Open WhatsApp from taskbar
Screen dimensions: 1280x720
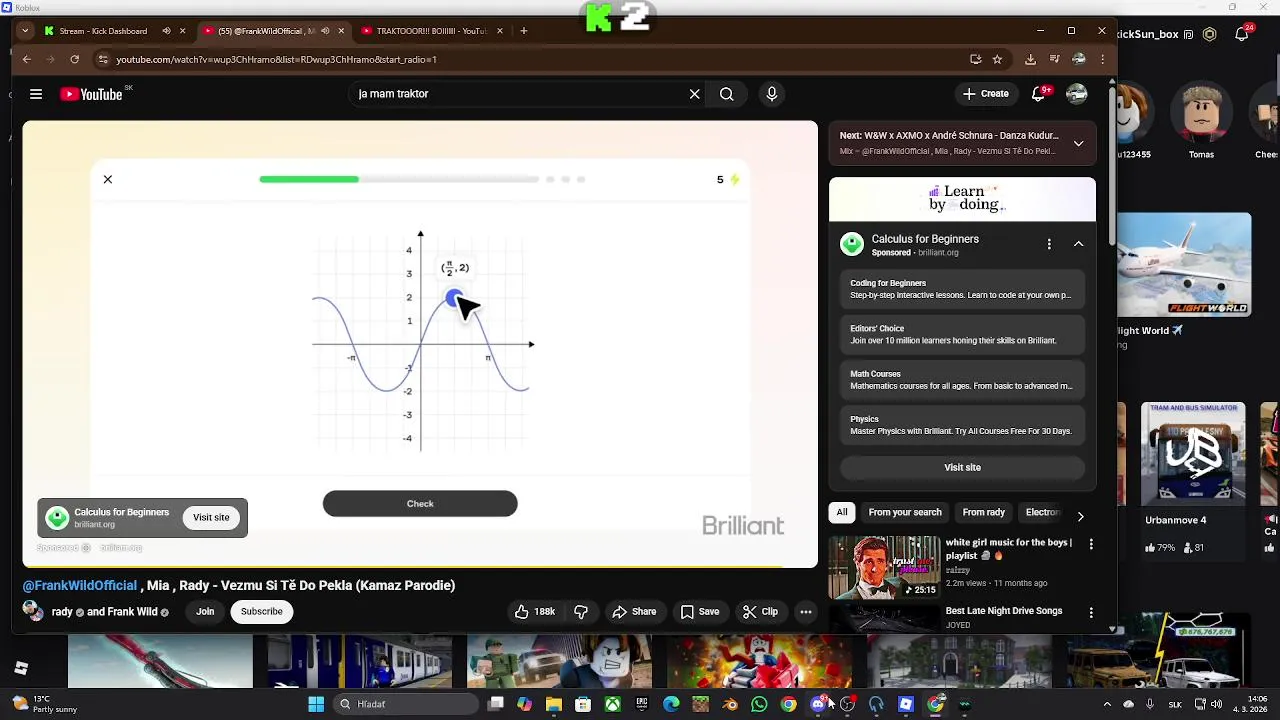(759, 704)
